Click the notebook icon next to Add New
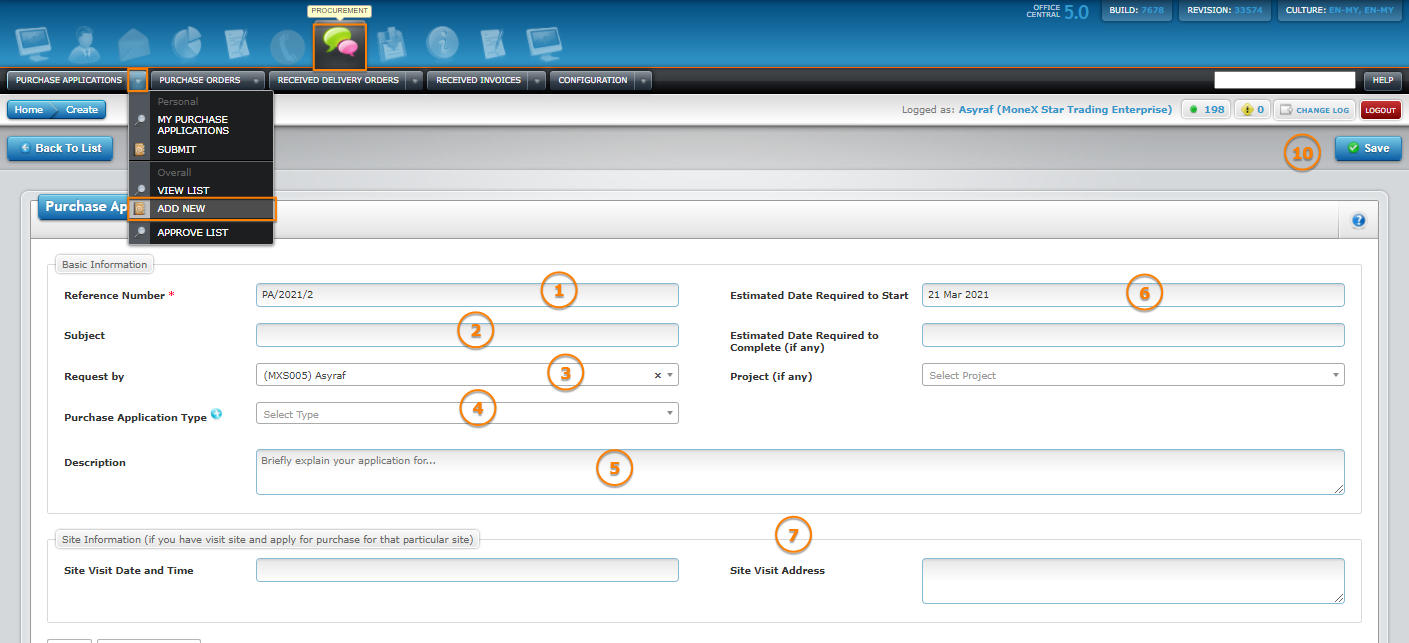 click(x=140, y=208)
